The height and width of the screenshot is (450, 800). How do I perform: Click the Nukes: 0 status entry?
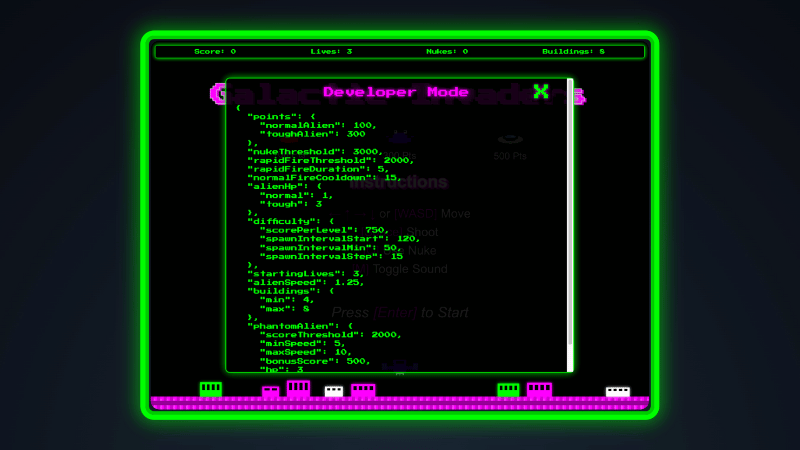pos(447,52)
